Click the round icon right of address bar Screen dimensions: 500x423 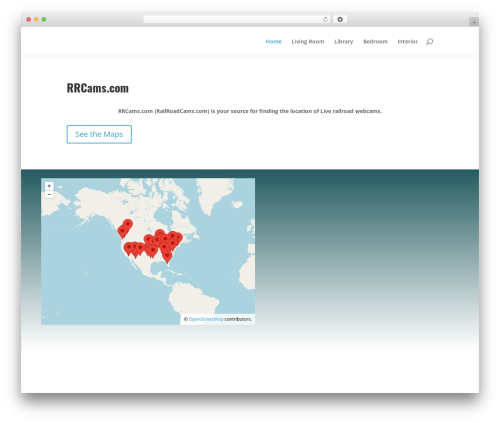(340, 19)
